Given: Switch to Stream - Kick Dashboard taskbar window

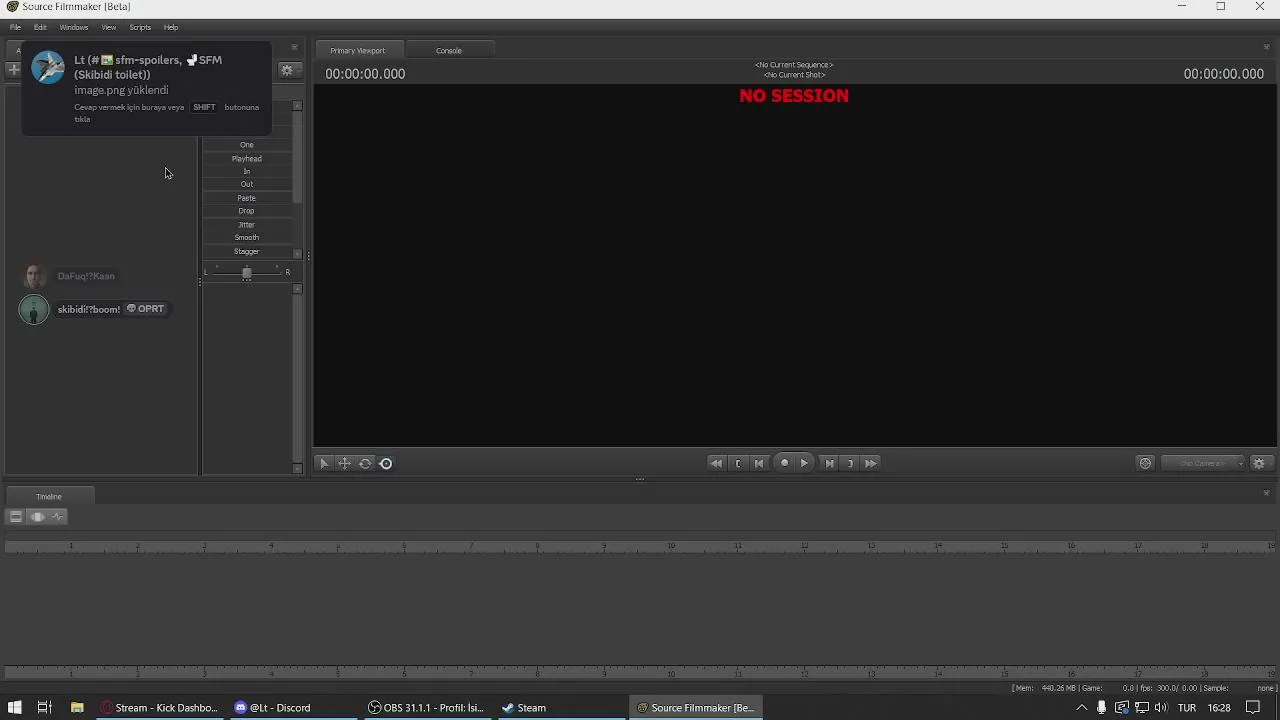Looking at the screenshot, I should click(160, 707).
